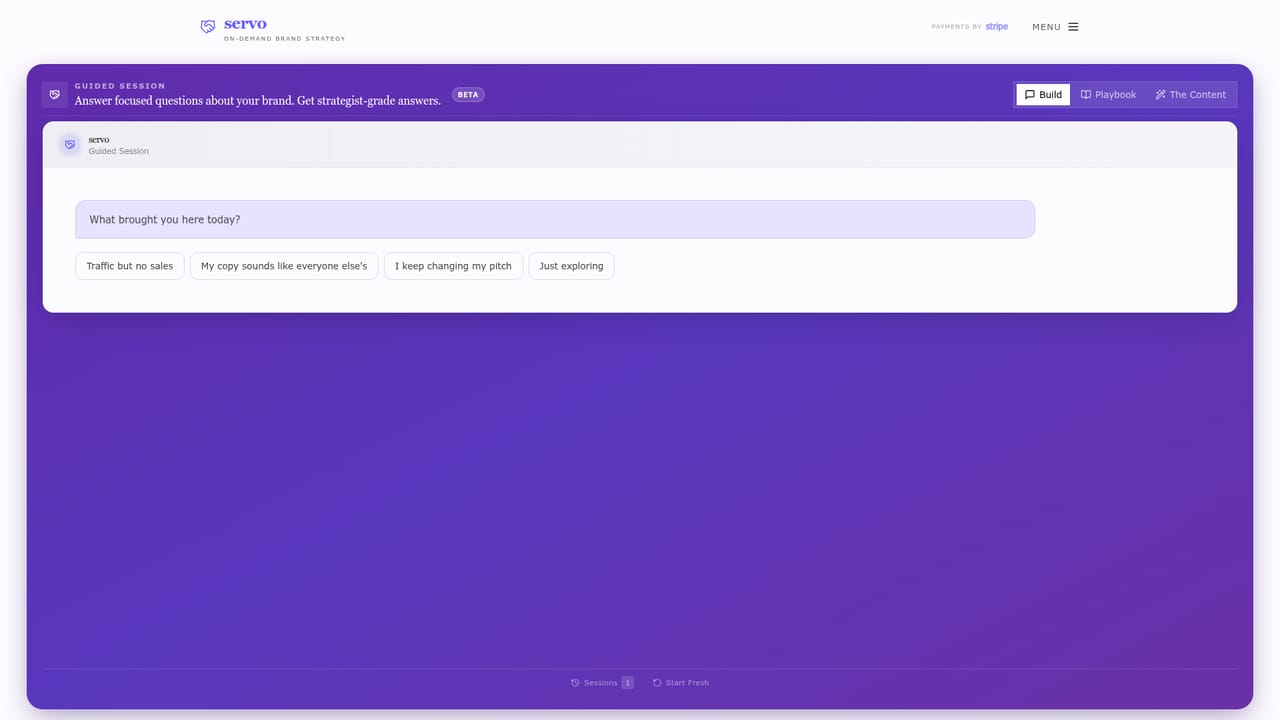Click the Servo shield logo icon in the header
This screenshot has height=720, width=1280.
click(208, 27)
